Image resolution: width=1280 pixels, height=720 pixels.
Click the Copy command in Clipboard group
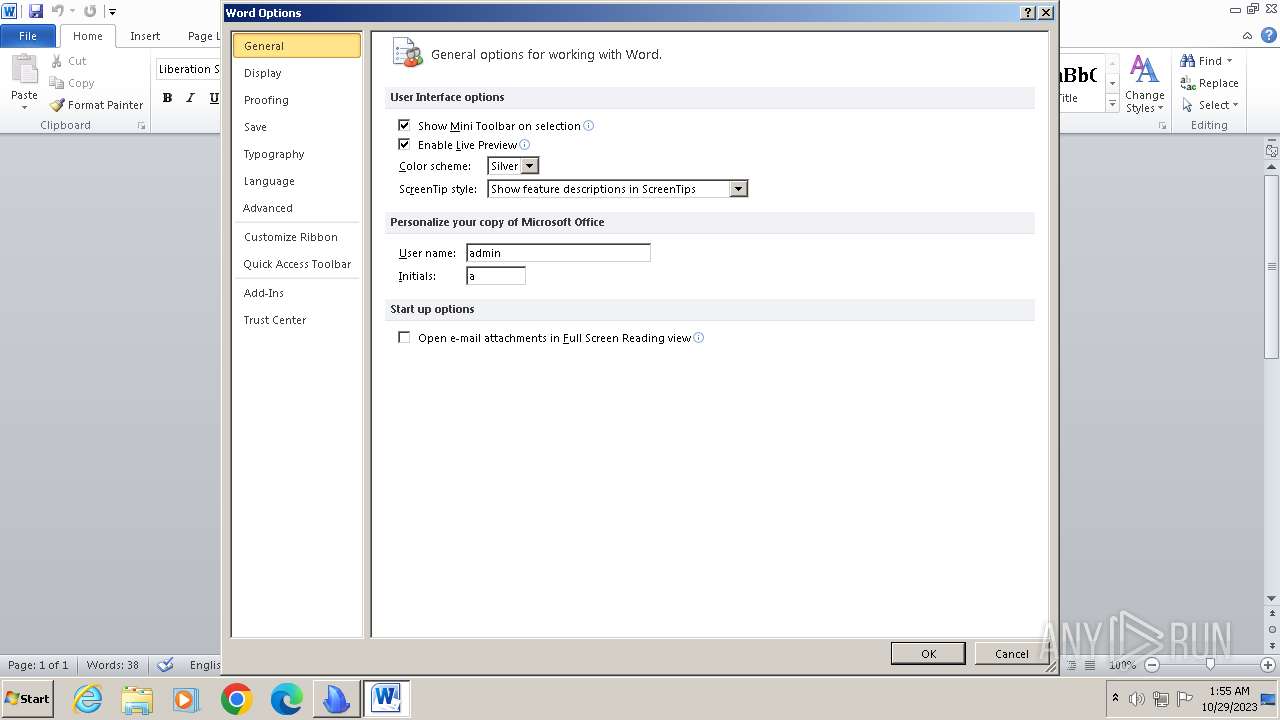click(71, 83)
